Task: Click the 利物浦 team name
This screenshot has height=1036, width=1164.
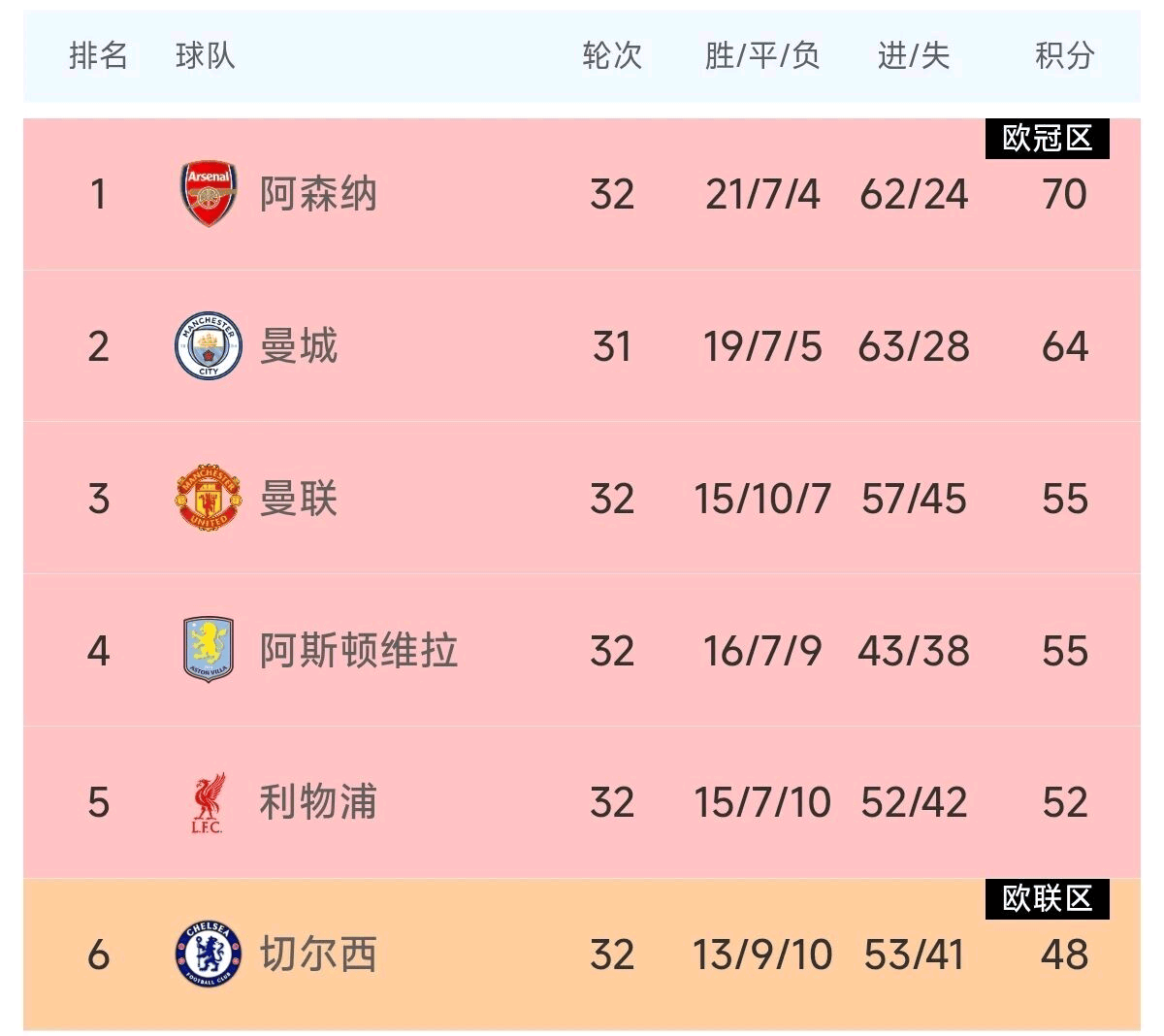Action: (x=318, y=802)
